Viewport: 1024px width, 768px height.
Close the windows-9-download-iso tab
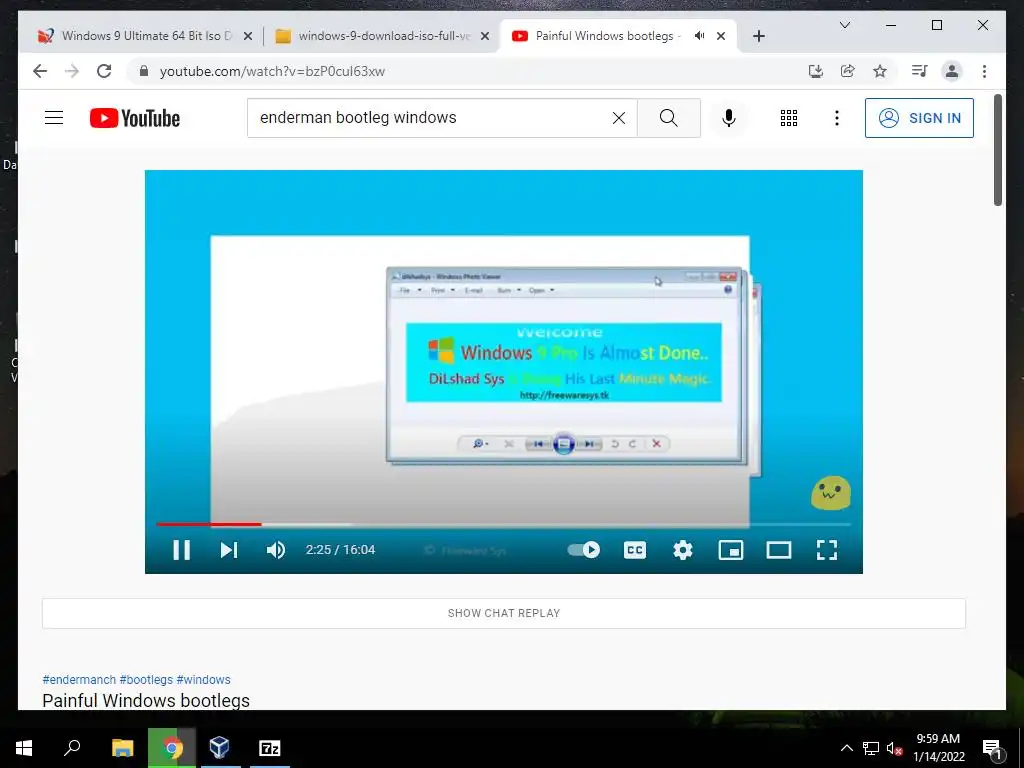485,36
